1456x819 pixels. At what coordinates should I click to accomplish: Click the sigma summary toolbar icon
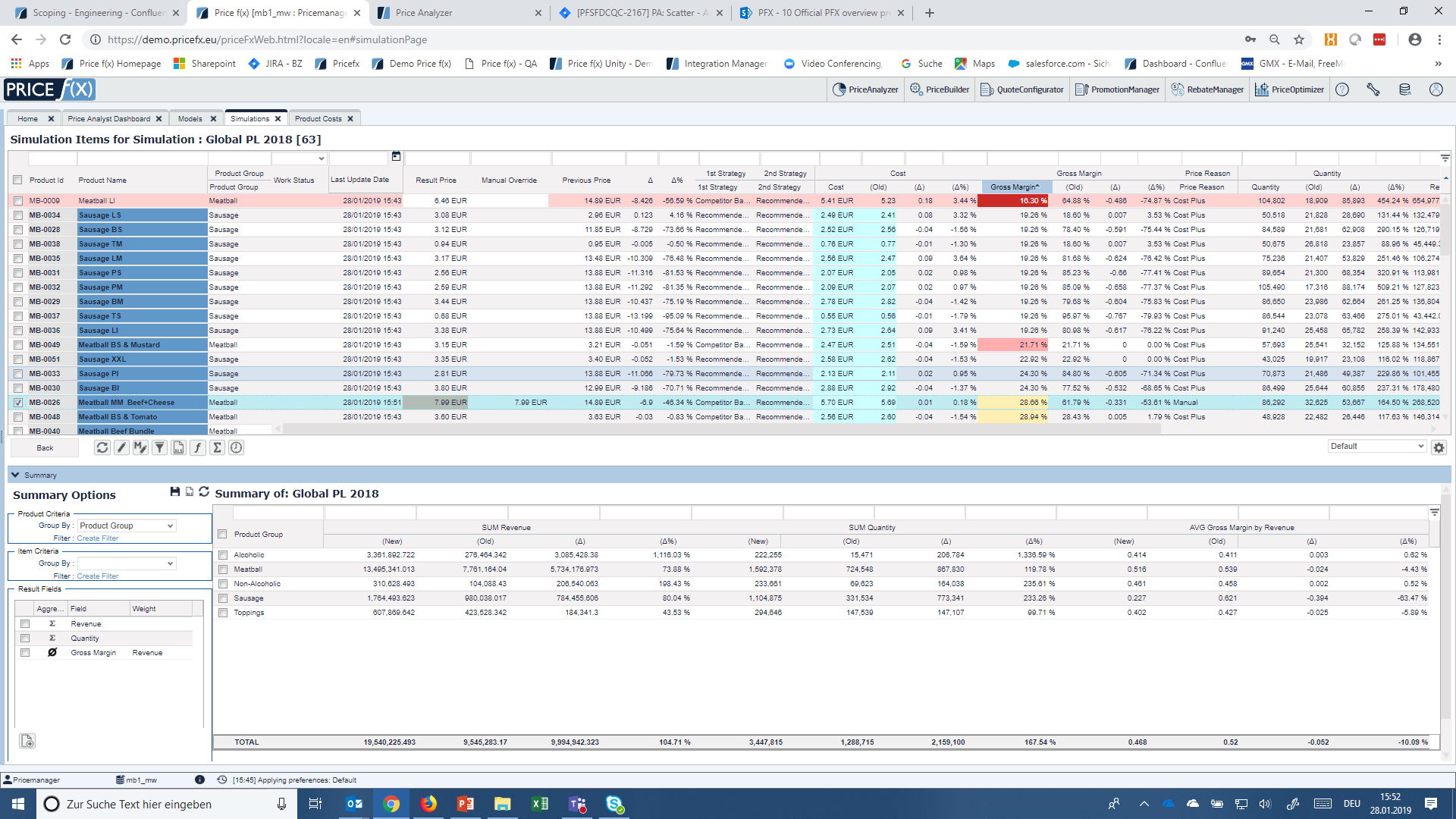[x=217, y=447]
